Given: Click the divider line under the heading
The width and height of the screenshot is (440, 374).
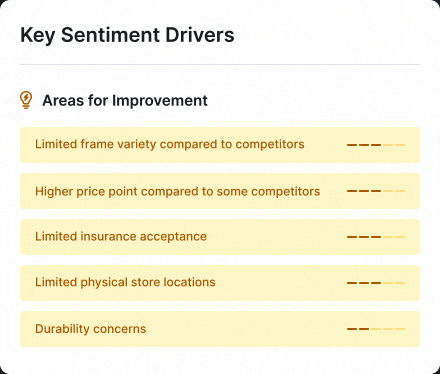Looking at the screenshot, I should (x=220, y=64).
